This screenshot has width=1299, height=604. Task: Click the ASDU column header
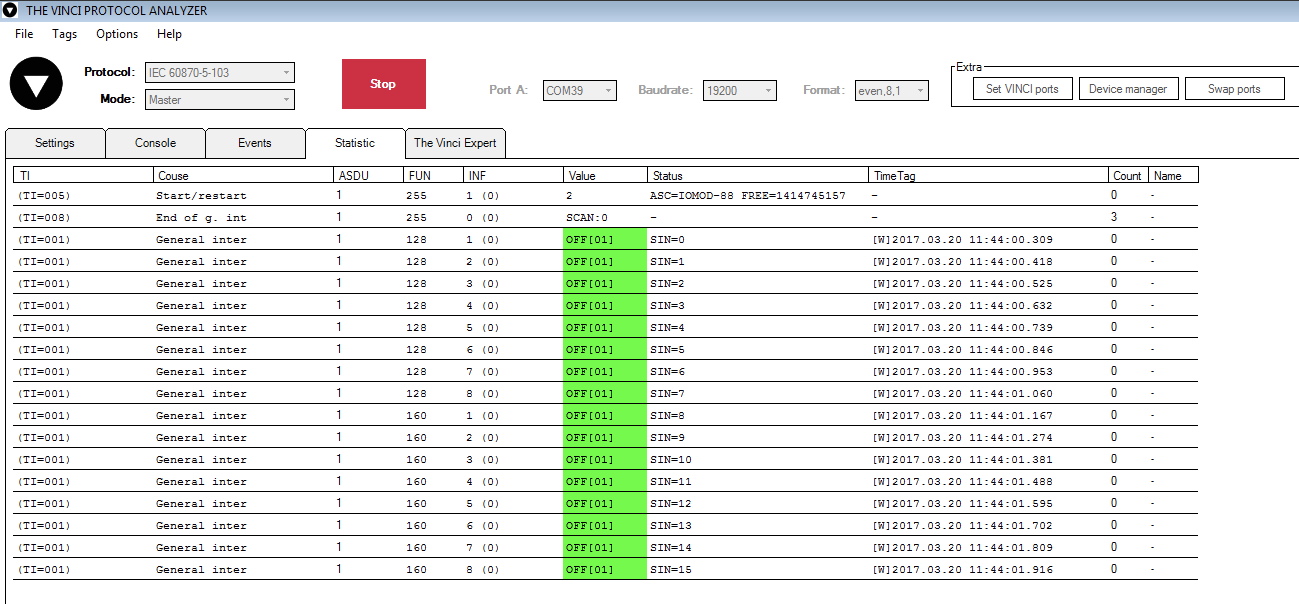(369, 175)
